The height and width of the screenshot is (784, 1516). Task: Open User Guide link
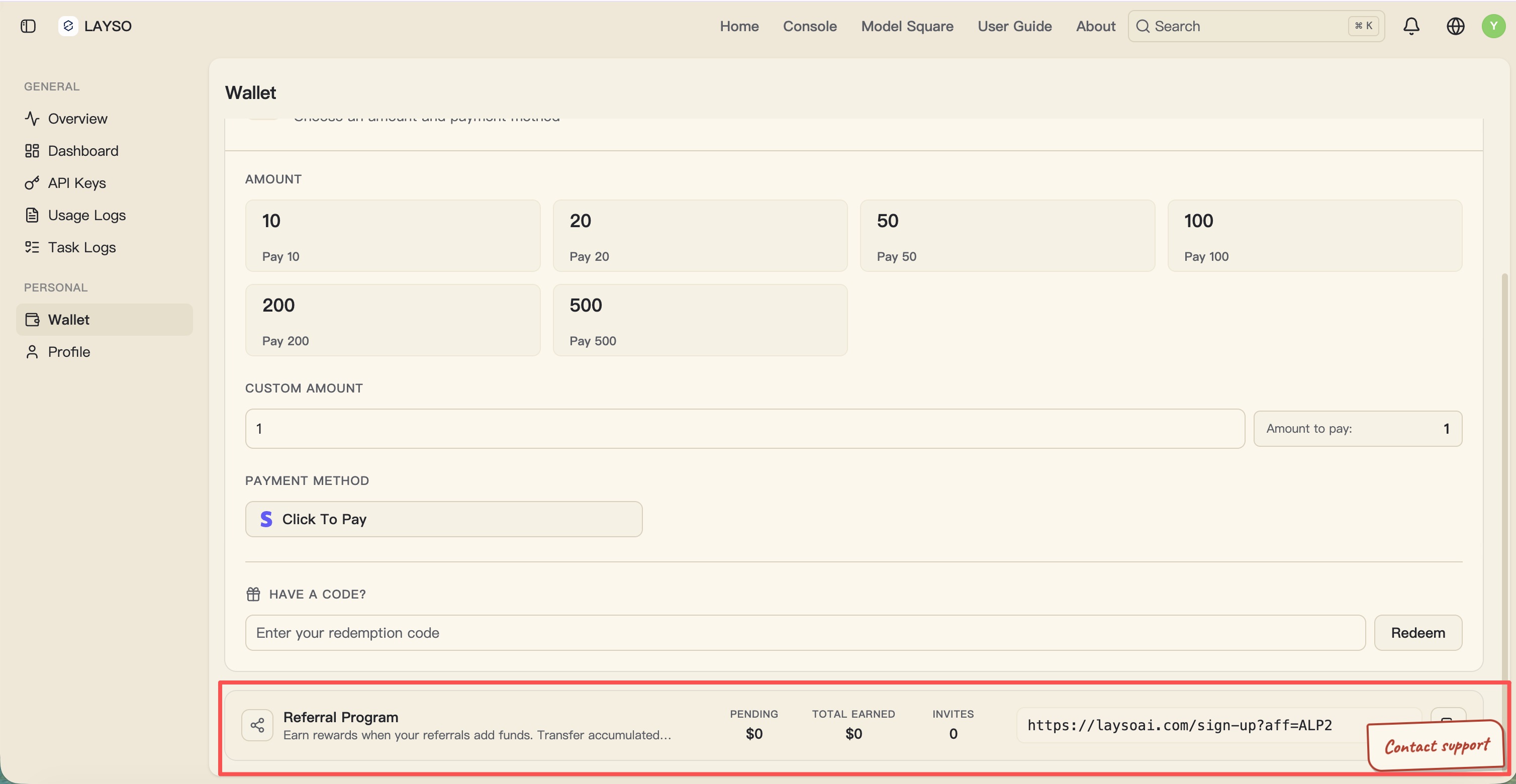[1014, 26]
